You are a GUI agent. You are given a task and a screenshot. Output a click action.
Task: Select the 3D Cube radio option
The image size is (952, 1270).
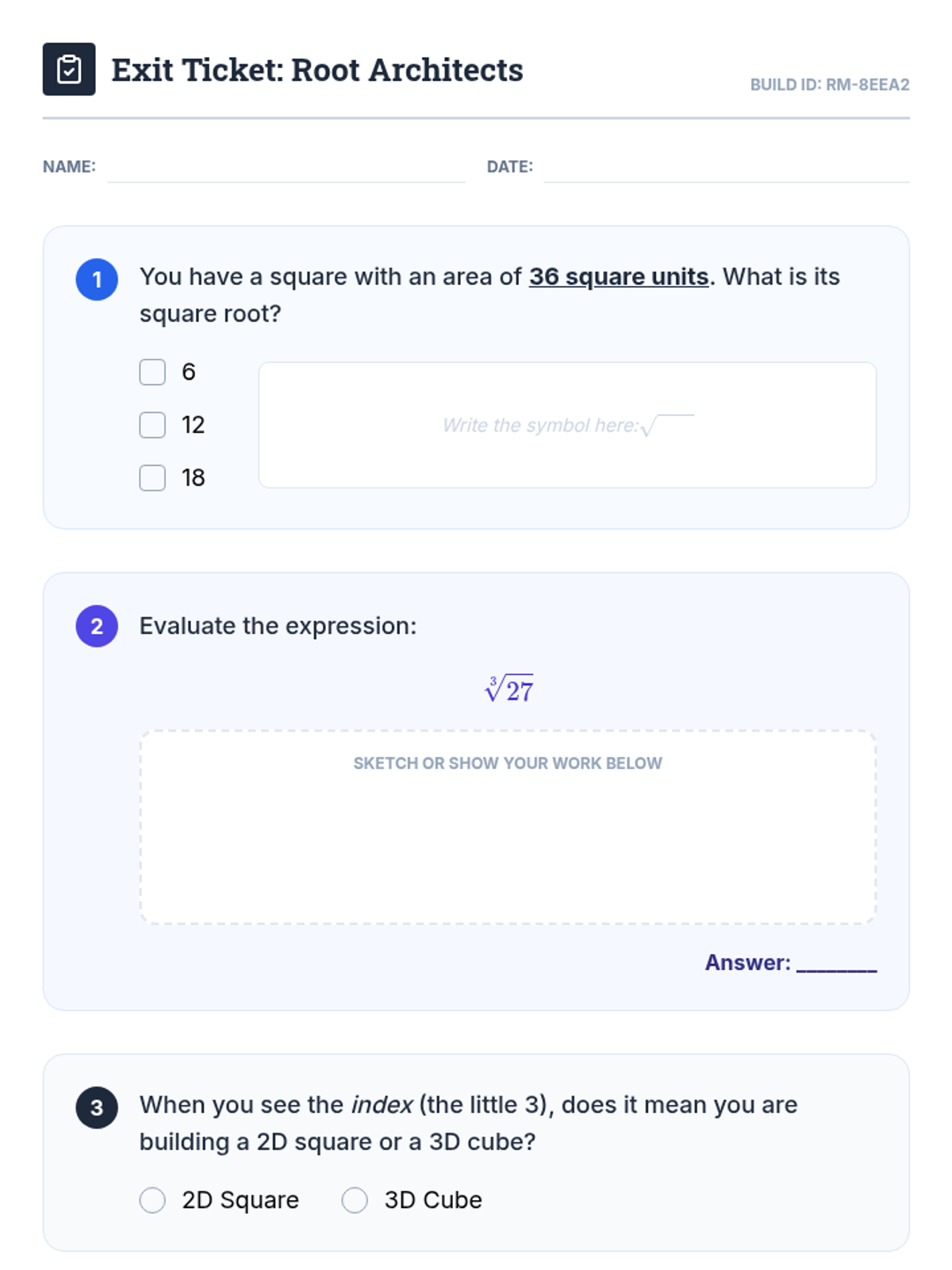point(355,1200)
